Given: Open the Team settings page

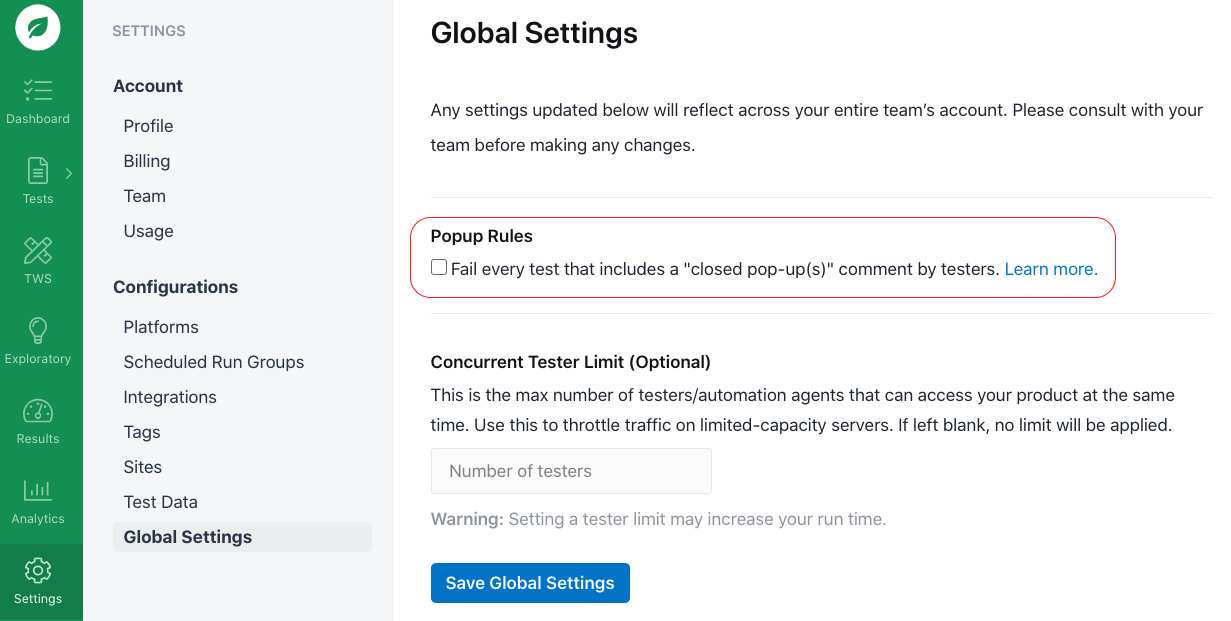Looking at the screenshot, I should 145,196.
